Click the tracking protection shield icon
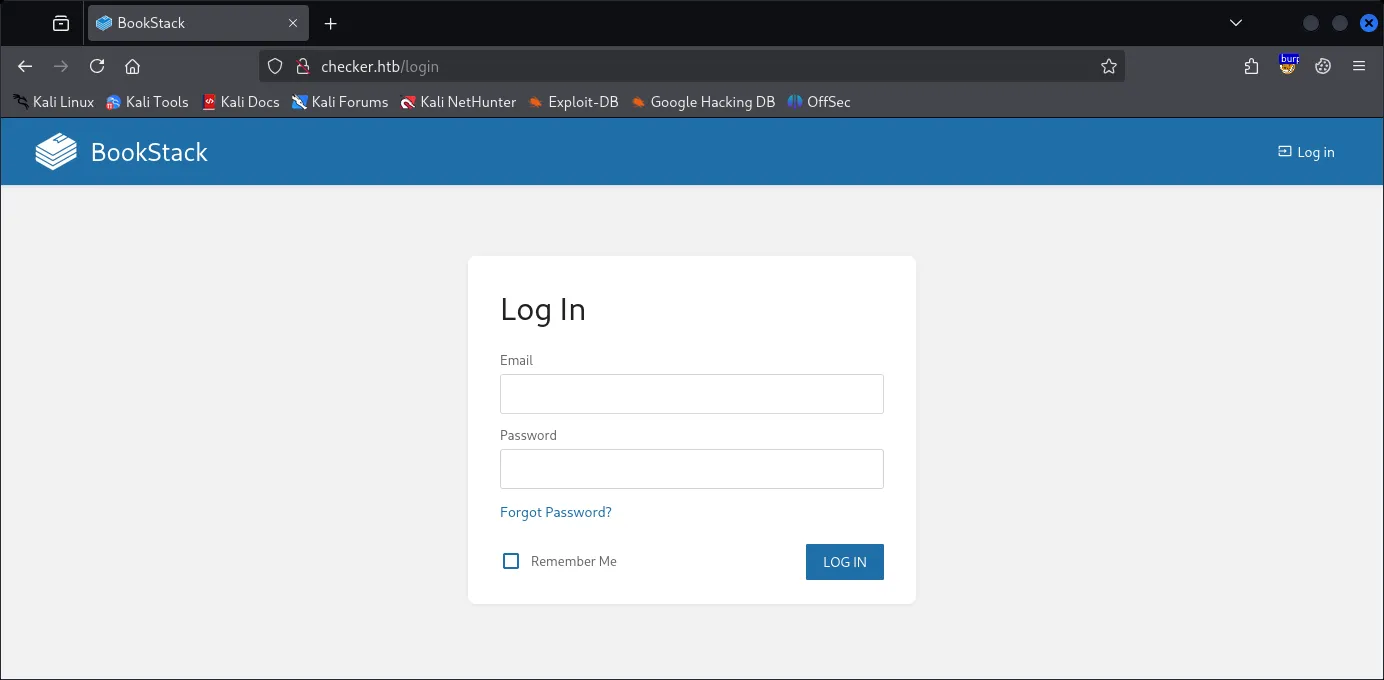 [x=275, y=66]
